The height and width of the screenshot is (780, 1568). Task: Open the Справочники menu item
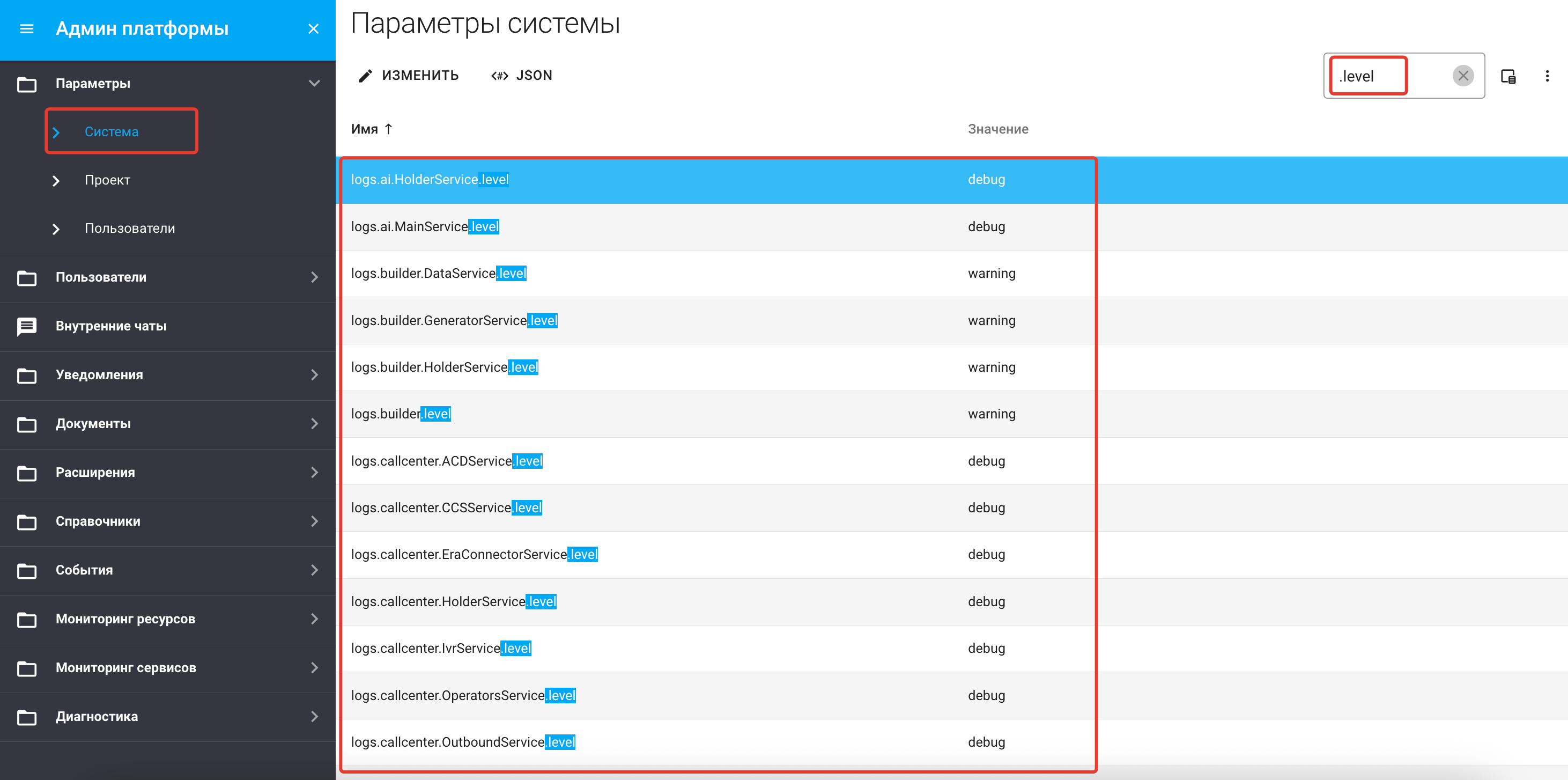[x=98, y=521]
